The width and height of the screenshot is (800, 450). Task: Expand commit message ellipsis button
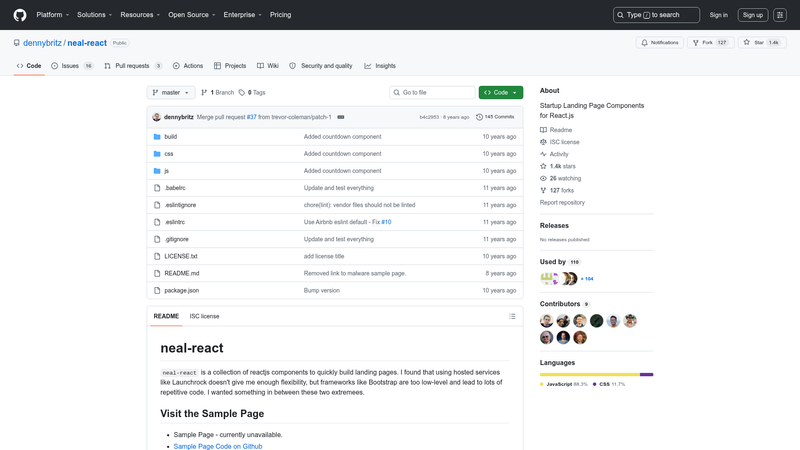point(341,117)
